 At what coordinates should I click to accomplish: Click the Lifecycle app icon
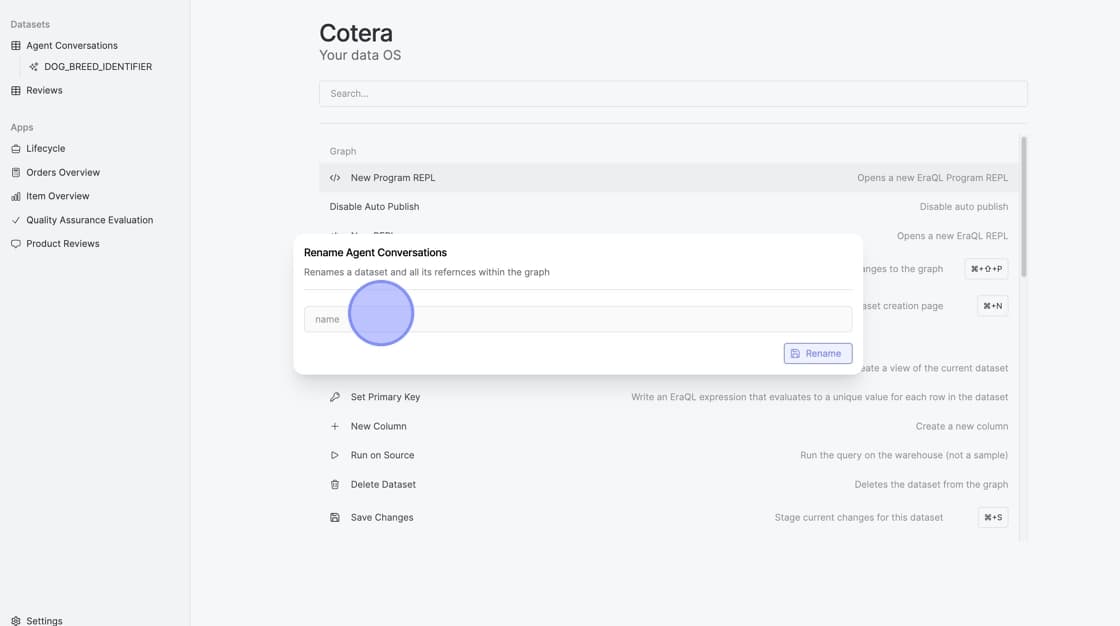(x=16, y=149)
